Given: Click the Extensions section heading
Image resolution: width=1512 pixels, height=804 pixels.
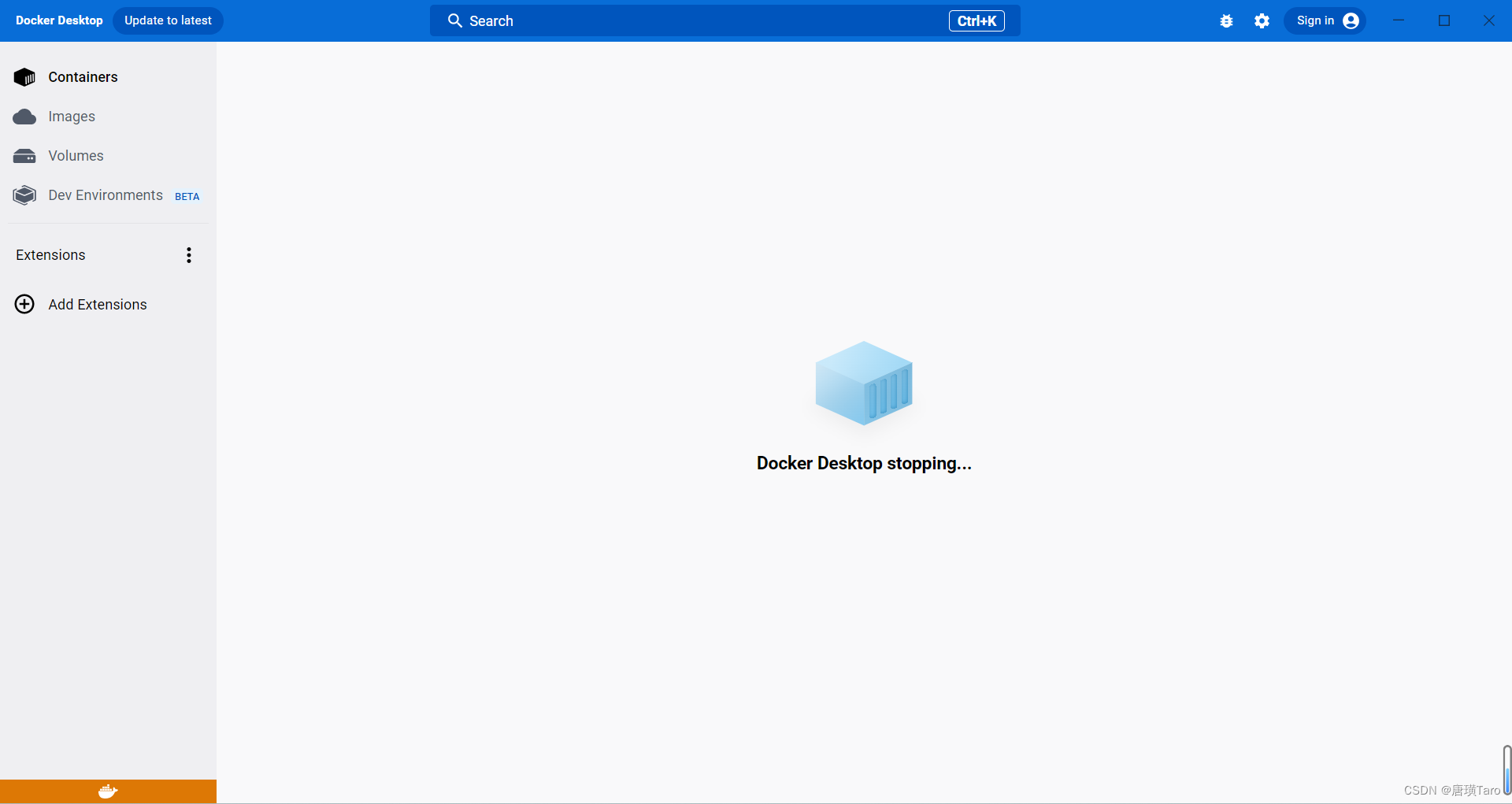Looking at the screenshot, I should (50, 255).
